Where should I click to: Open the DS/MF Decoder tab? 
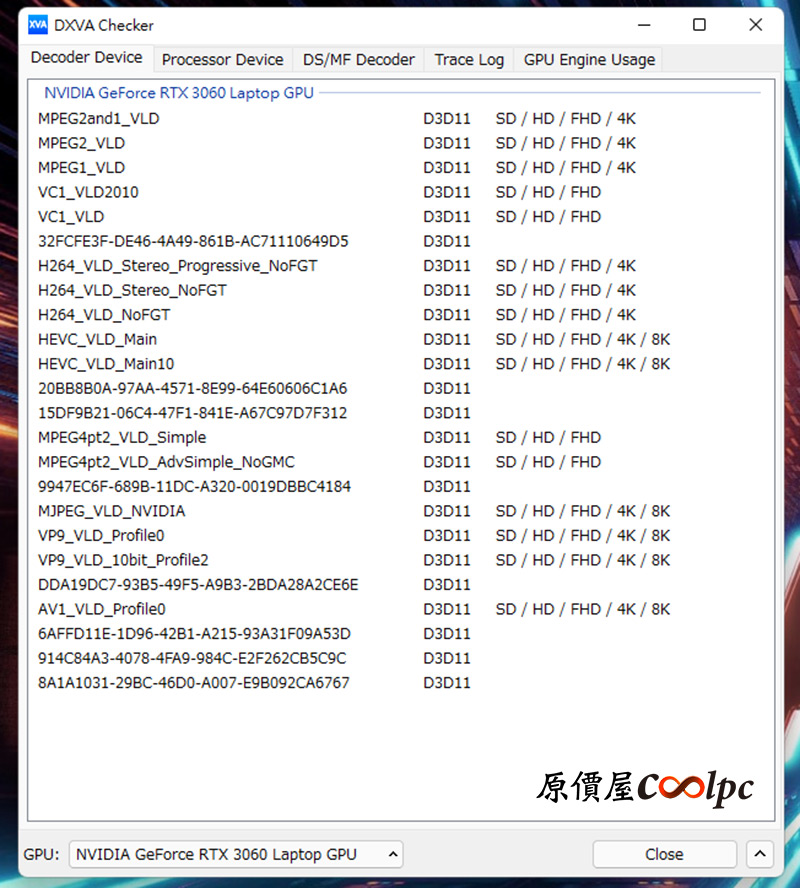point(358,59)
